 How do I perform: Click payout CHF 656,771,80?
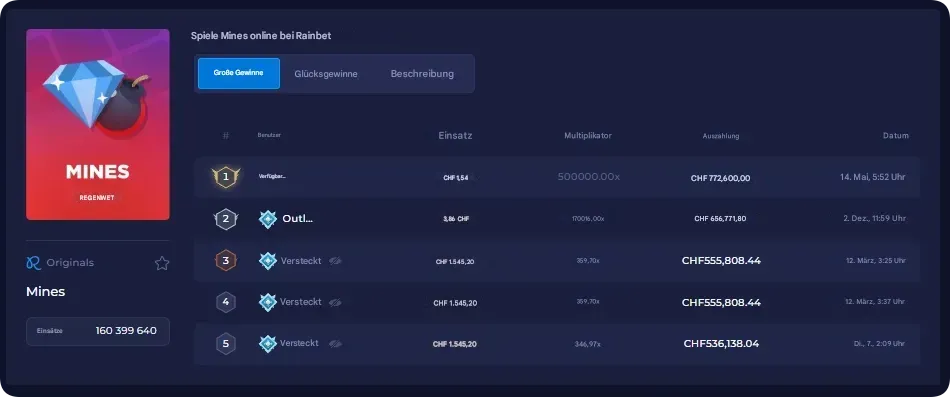[x=720, y=219]
